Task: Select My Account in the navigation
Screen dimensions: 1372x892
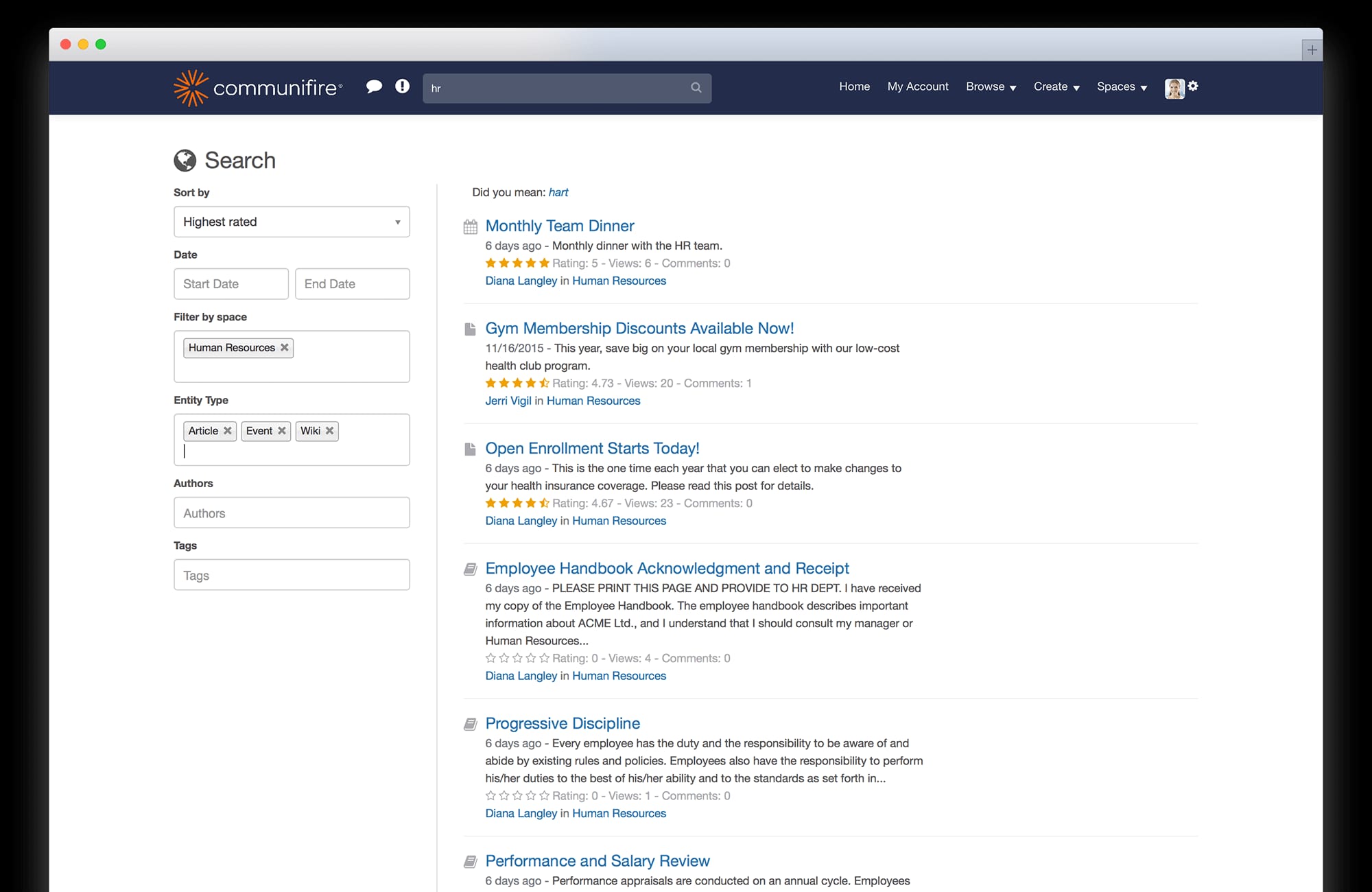Action: 917,86
